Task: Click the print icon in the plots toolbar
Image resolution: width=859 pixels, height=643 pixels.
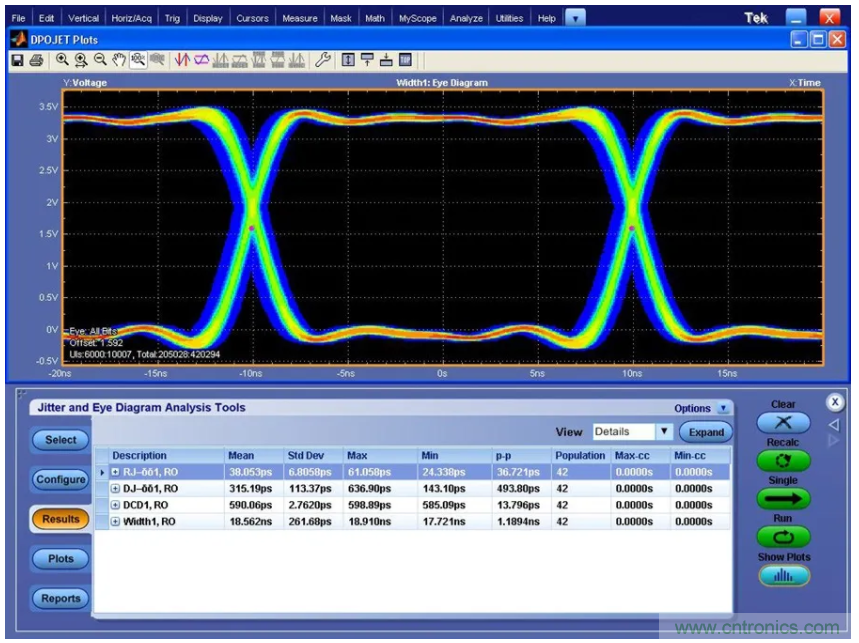Action: click(36, 60)
